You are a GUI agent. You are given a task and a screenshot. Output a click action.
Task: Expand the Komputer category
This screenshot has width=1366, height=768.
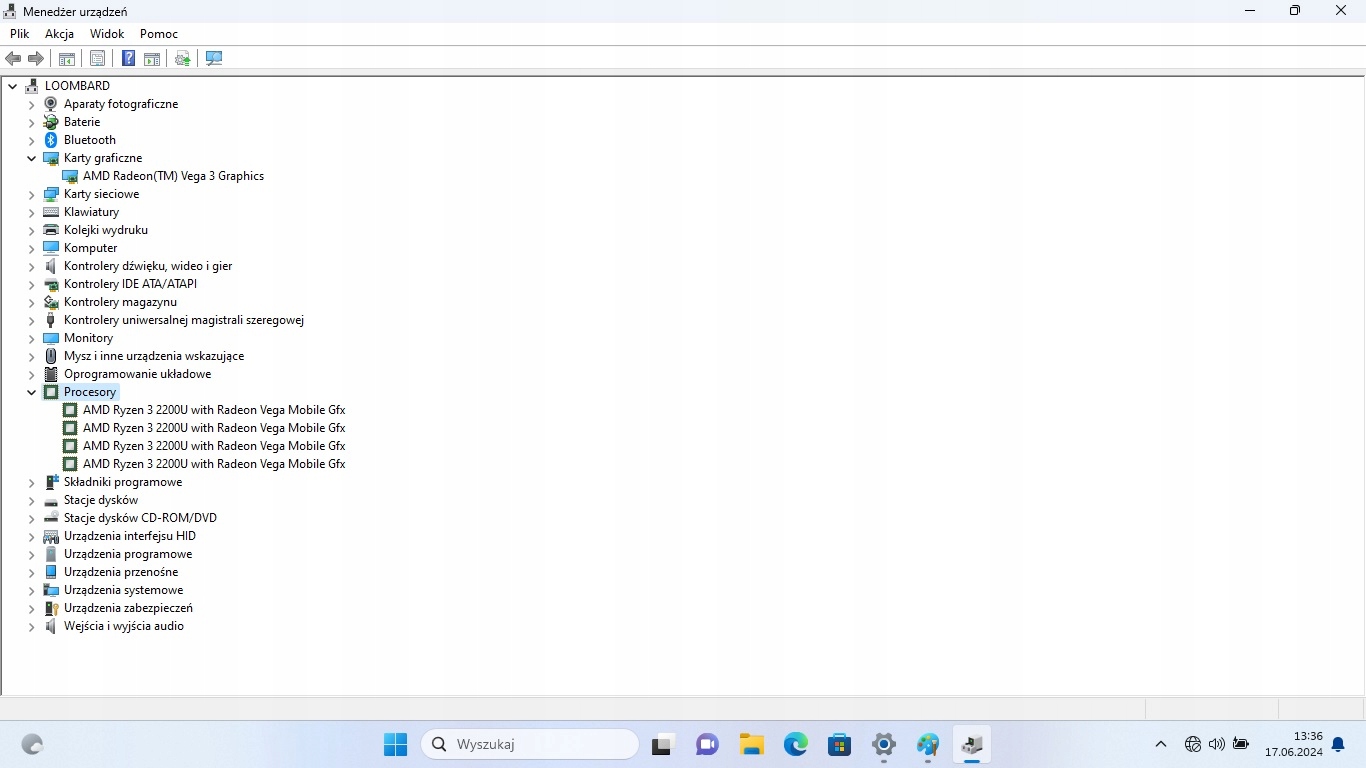point(32,248)
